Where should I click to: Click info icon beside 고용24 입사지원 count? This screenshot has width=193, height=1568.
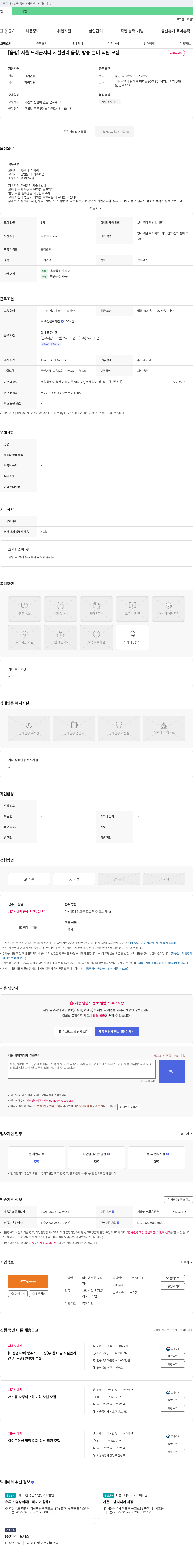167,1154
